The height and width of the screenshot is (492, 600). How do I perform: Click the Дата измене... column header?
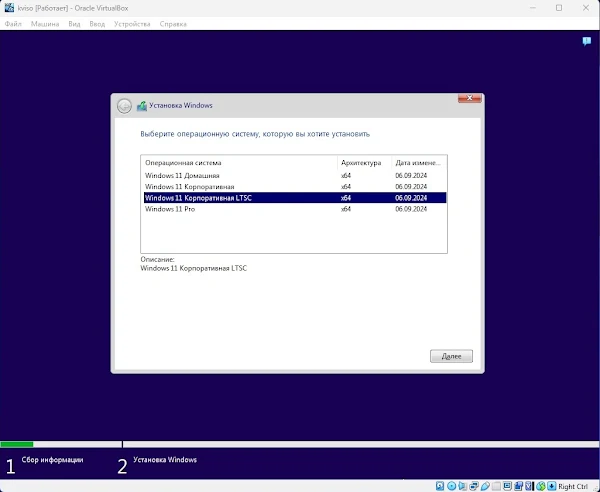point(419,163)
